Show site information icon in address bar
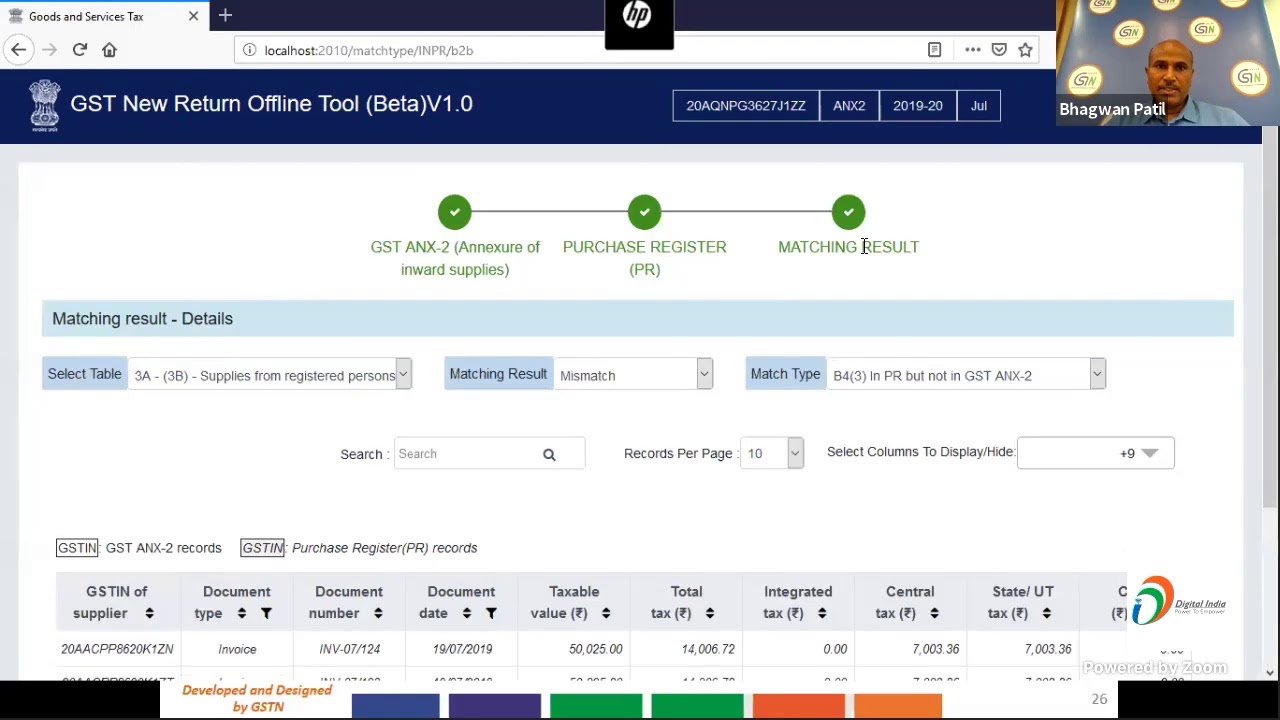The height and width of the screenshot is (720, 1280). pos(249,50)
